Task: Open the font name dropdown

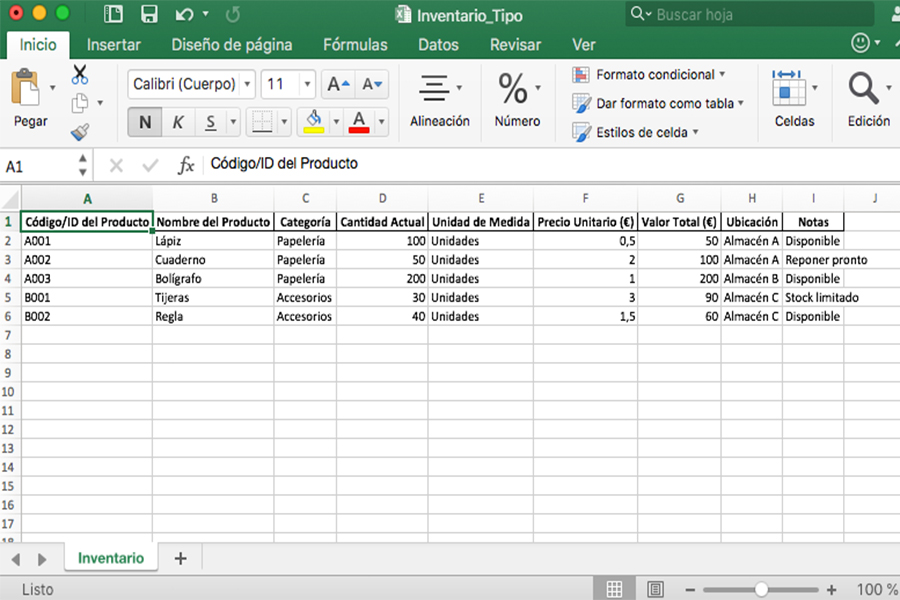Action: coord(245,84)
